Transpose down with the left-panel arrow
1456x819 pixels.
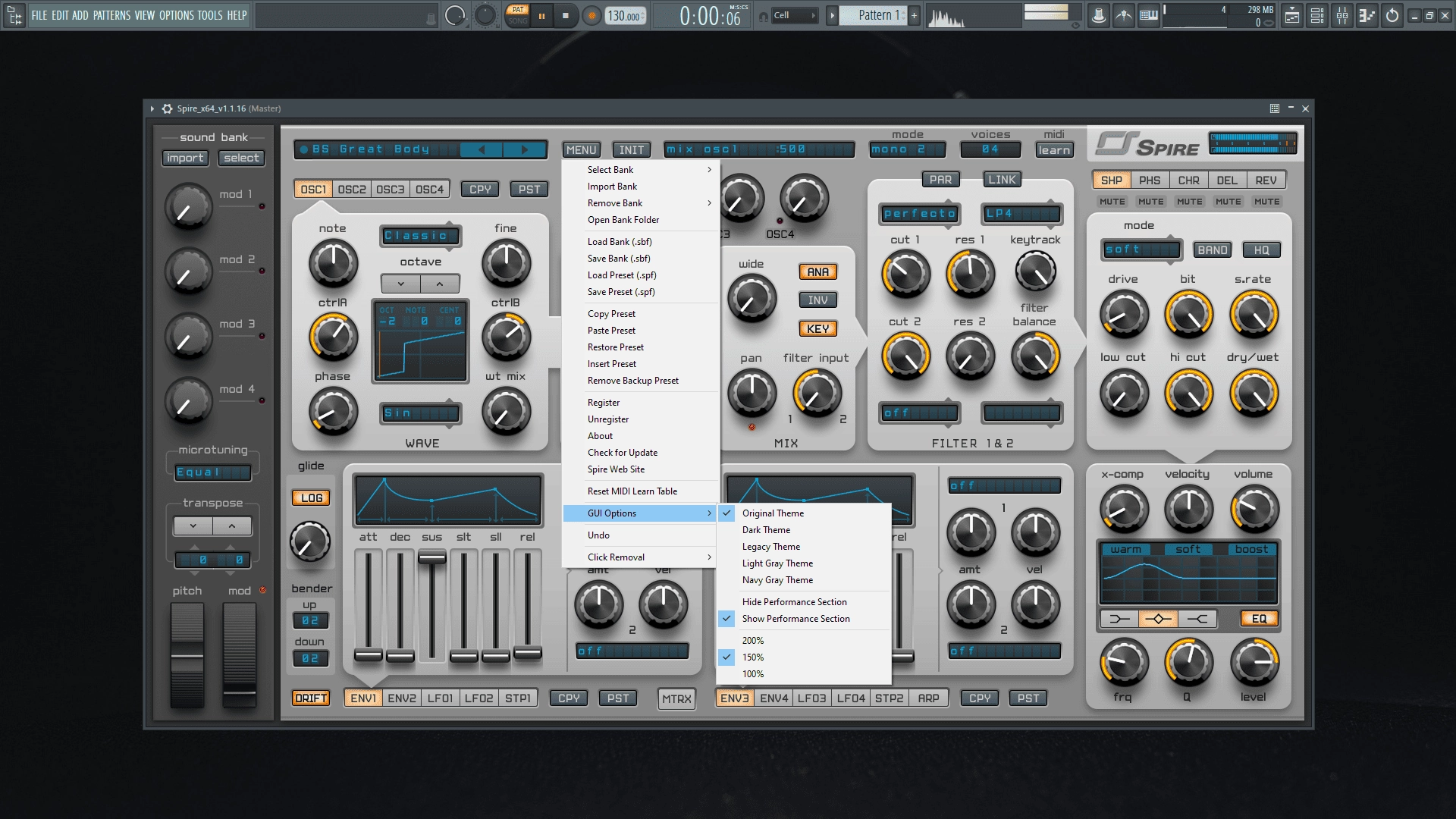click(193, 526)
